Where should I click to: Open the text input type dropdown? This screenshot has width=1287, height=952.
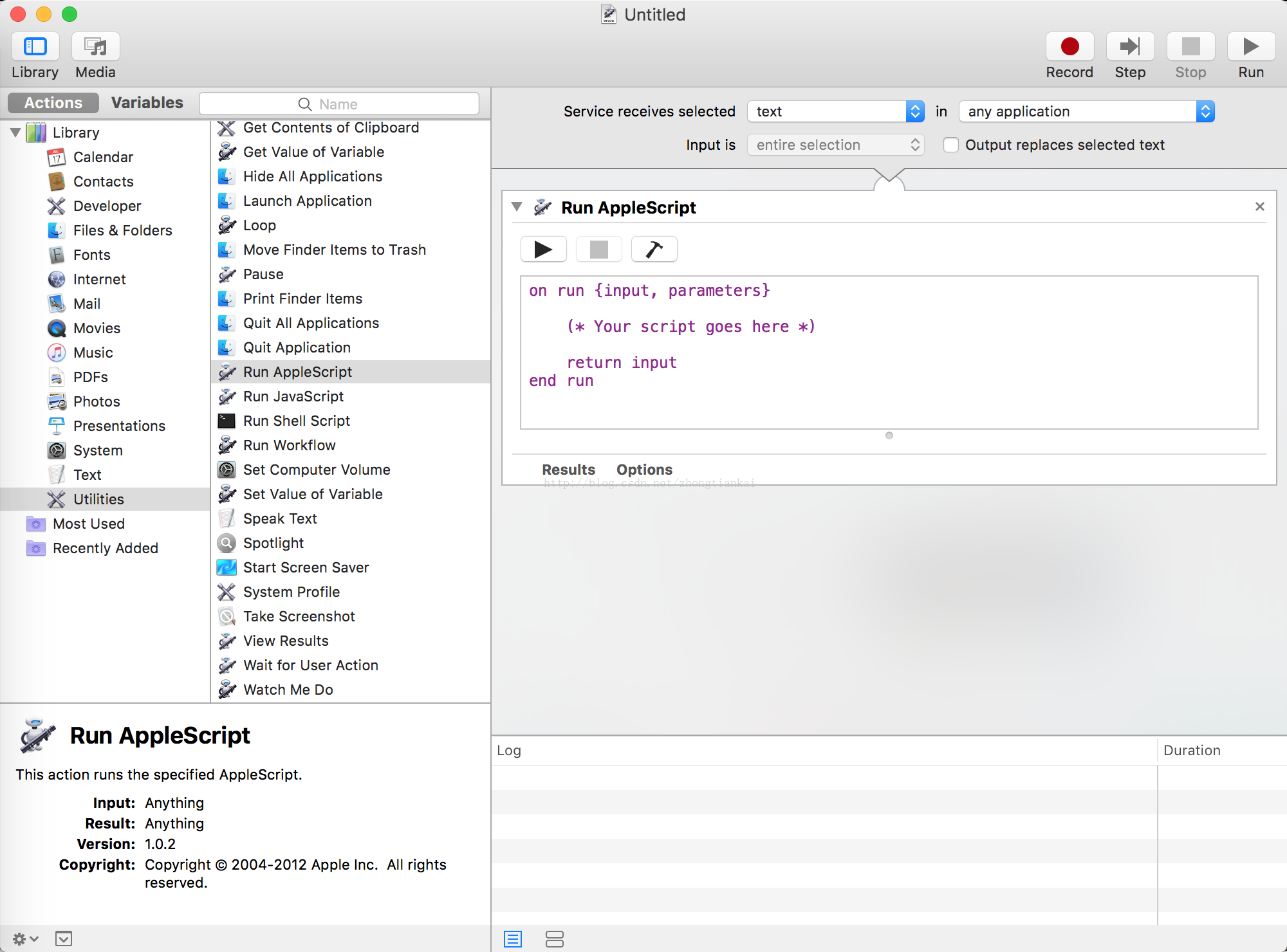(x=835, y=112)
